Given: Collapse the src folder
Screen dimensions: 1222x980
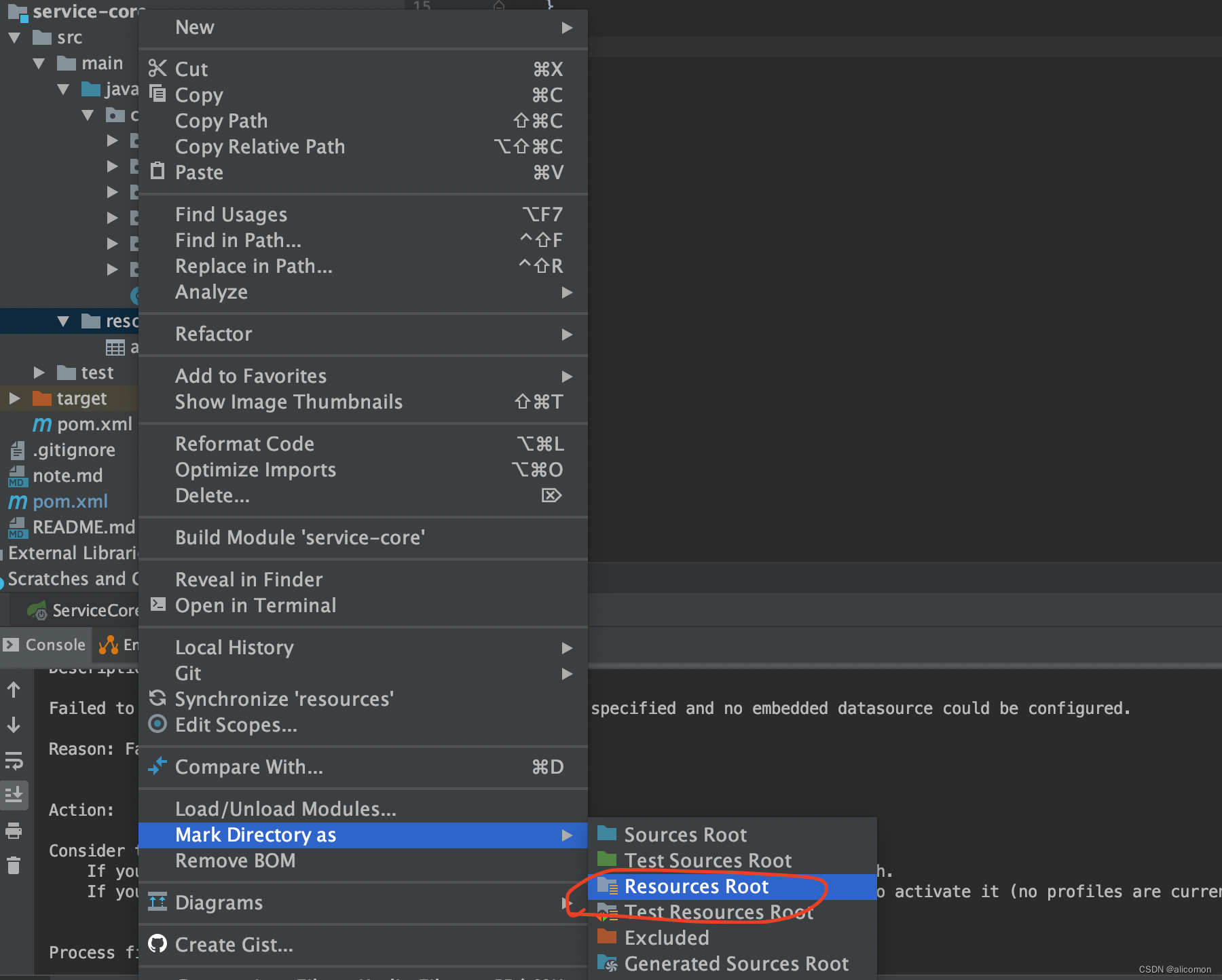Looking at the screenshot, I should point(14,38).
